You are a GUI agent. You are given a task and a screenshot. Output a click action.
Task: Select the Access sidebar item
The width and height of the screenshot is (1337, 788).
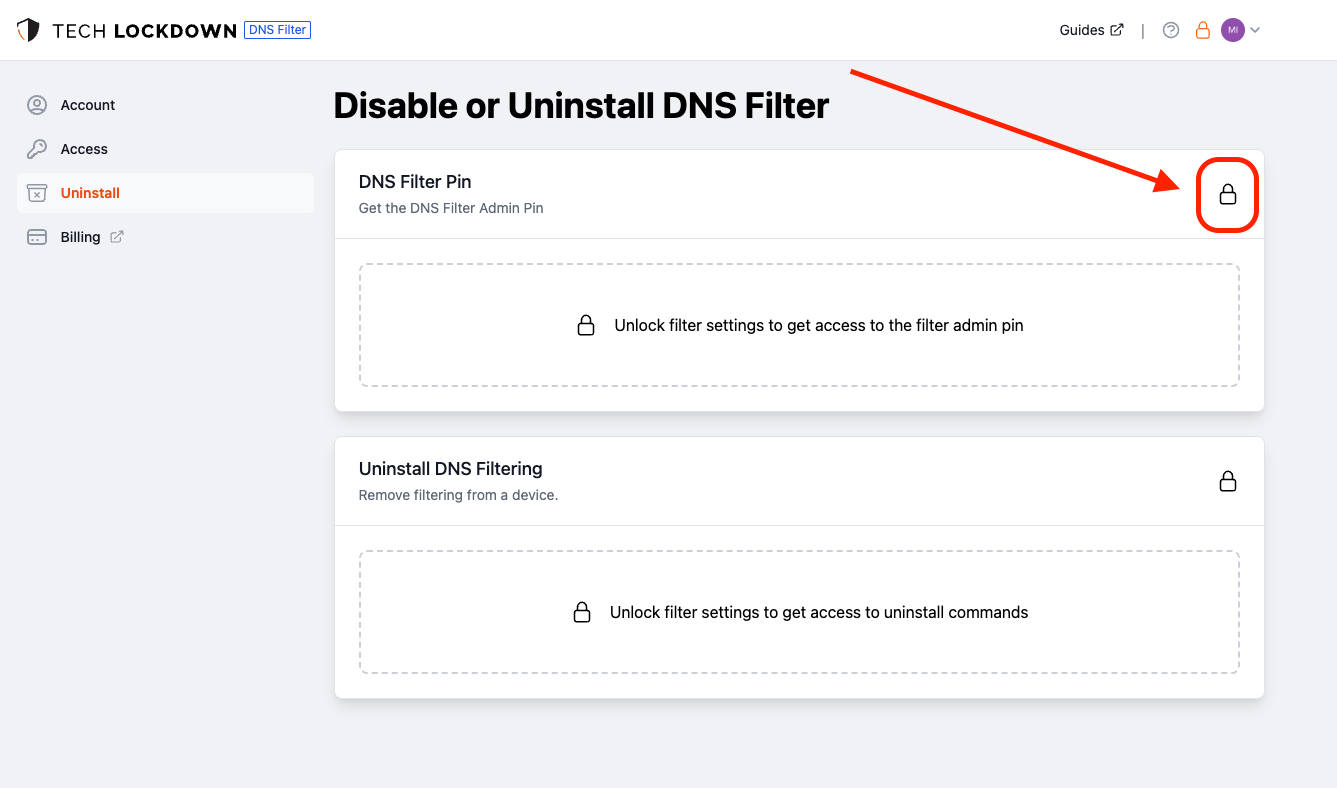pyautogui.click(x=84, y=149)
